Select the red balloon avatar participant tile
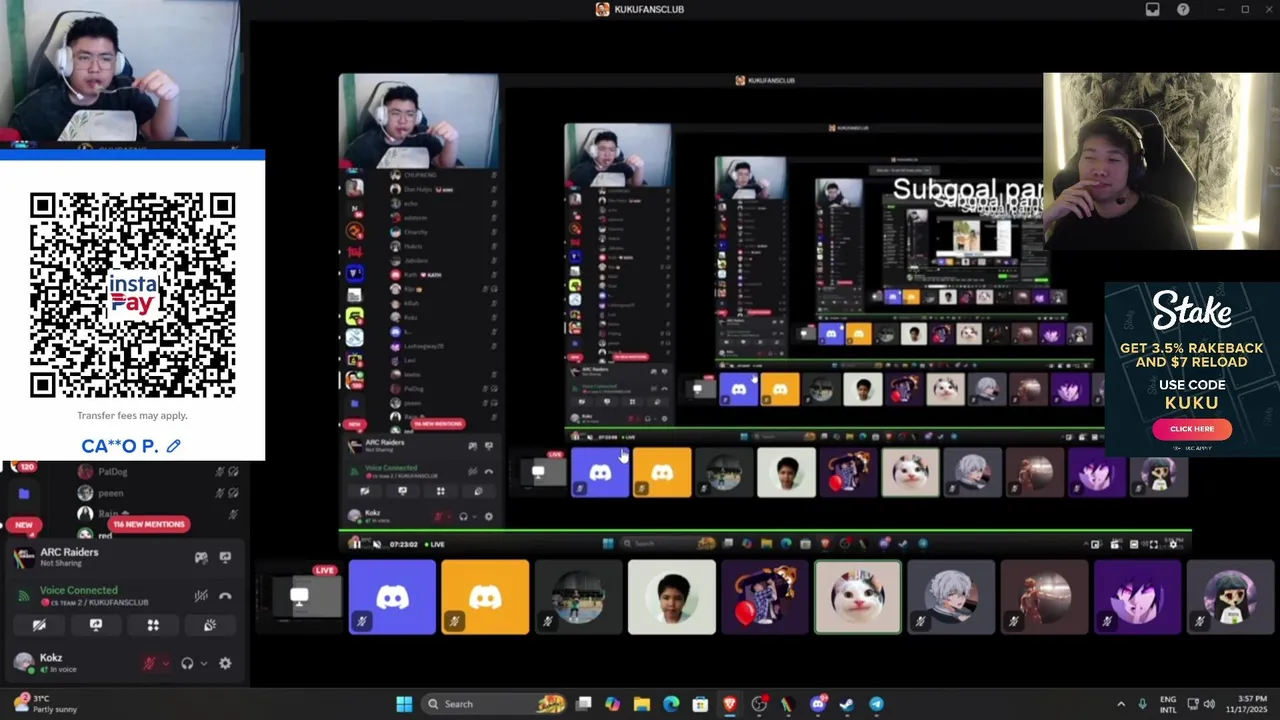 pos(765,597)
